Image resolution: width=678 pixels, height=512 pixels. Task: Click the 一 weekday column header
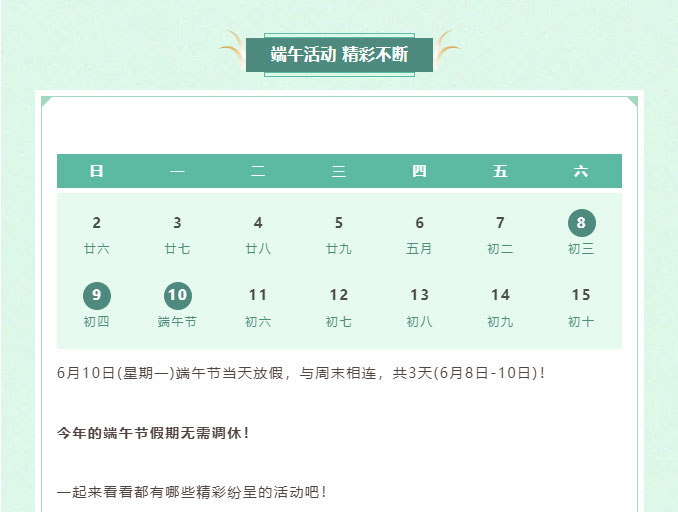(x=177, y=171)
